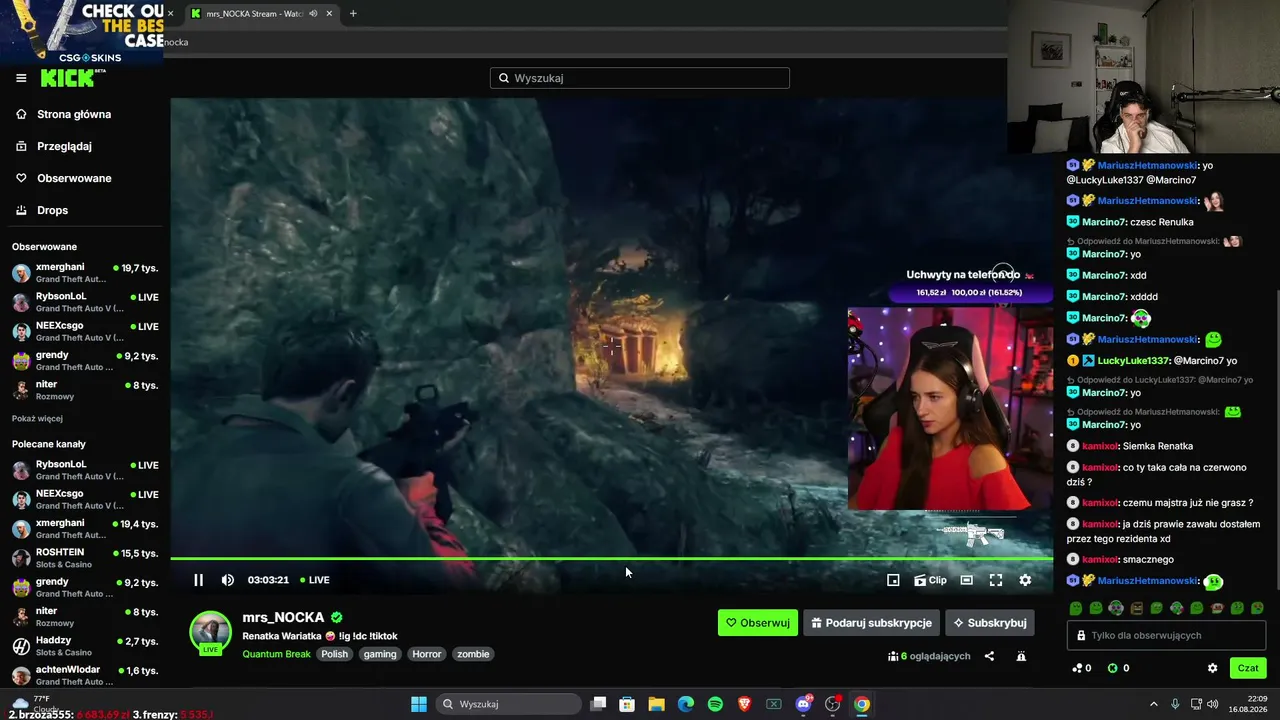
Task: Open Task View on the taskbar
Action: (x=598, y=704)
